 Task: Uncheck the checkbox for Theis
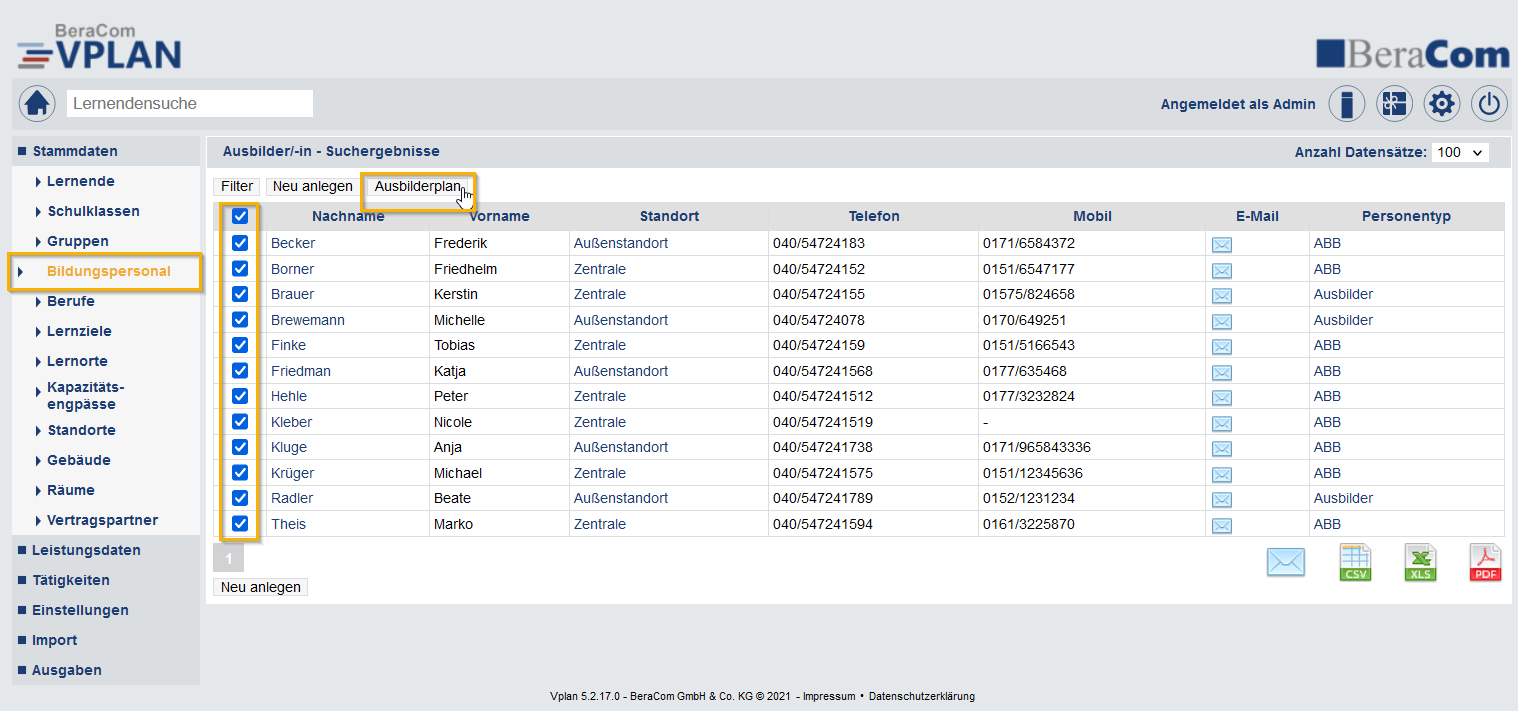click(x=240, y=524)
